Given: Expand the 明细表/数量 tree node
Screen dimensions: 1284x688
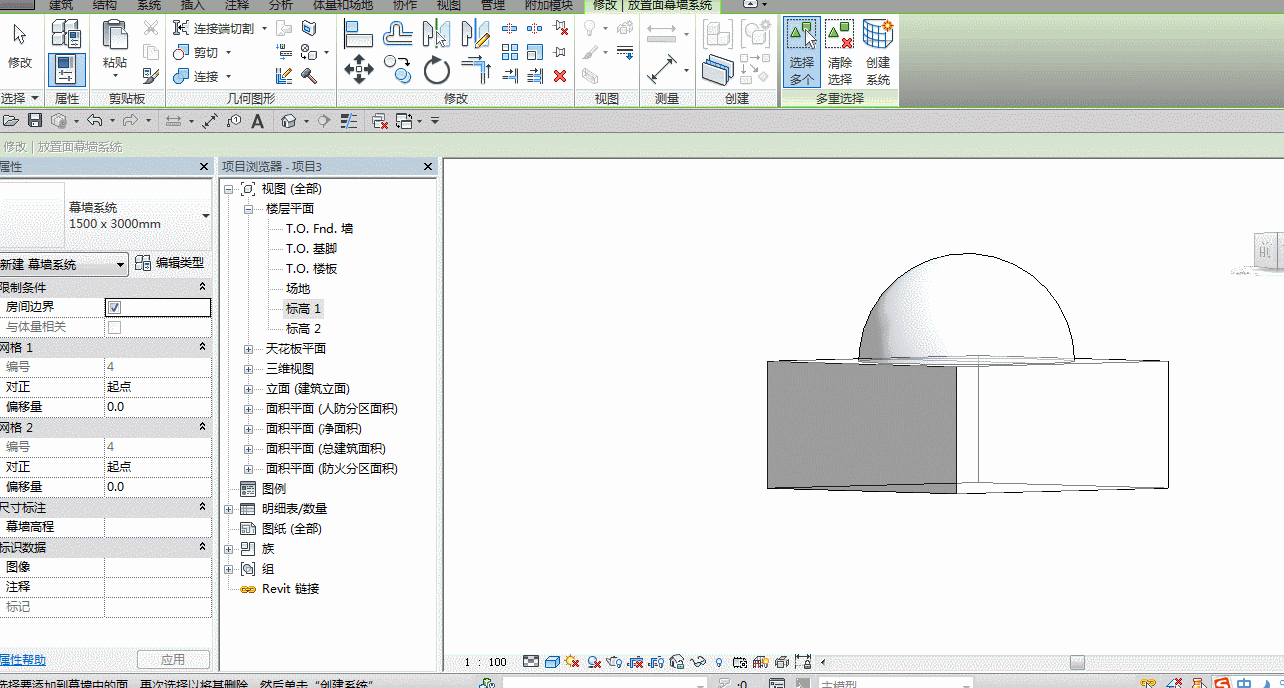Looking at the screenshot, I should point(229,509).
